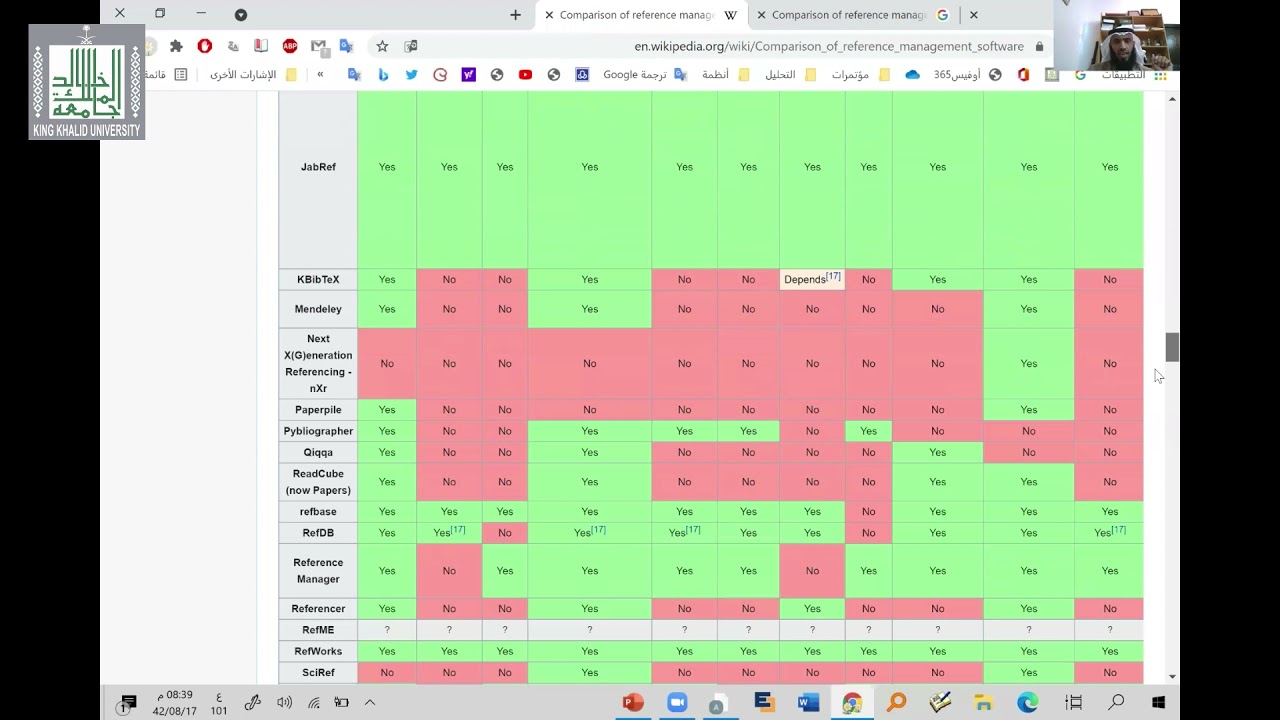Click the red Opera extension icon
This screenshot has width=1280, height=720.
[205, 46]
